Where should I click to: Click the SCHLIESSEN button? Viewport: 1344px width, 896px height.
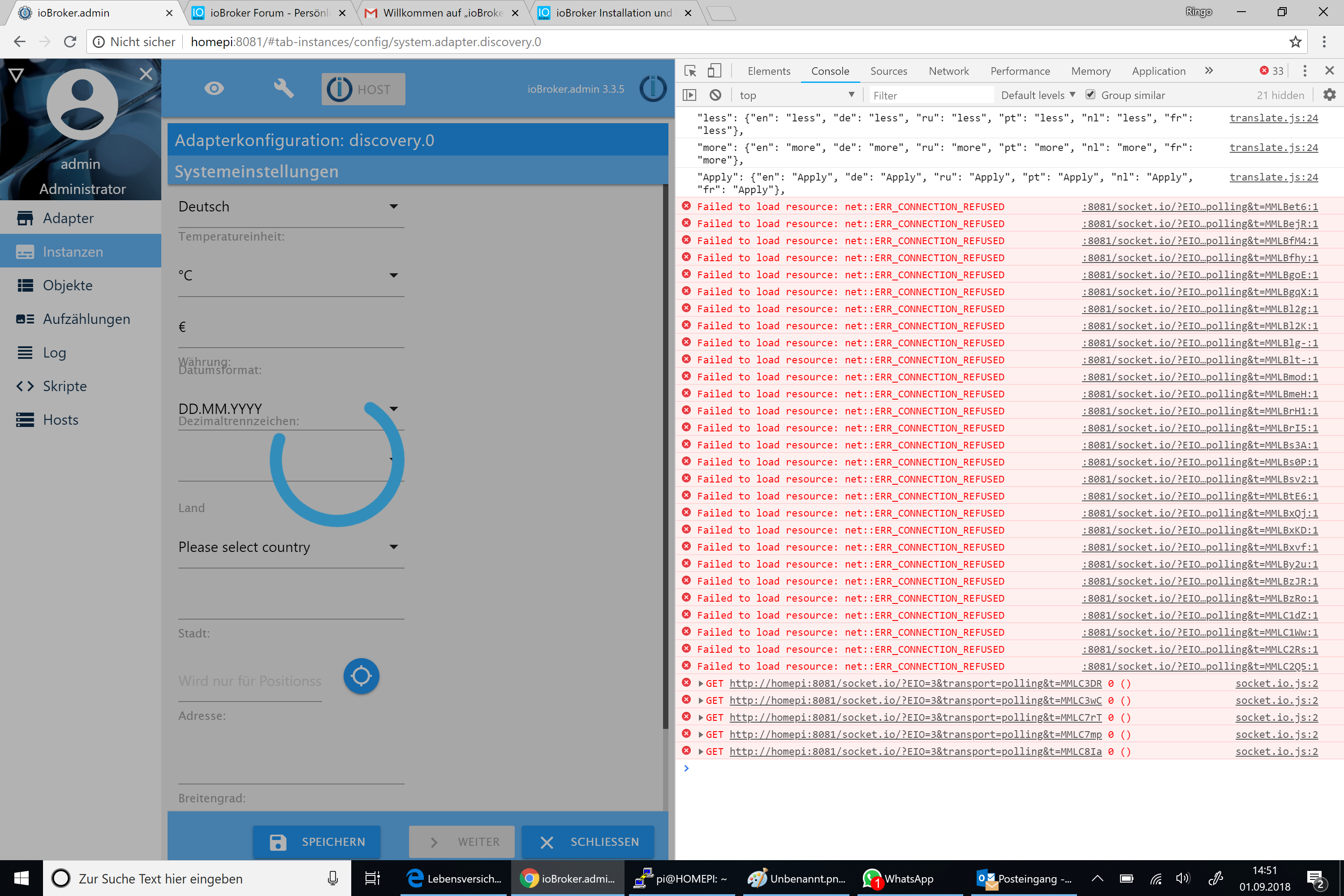(x=588, y=841)
